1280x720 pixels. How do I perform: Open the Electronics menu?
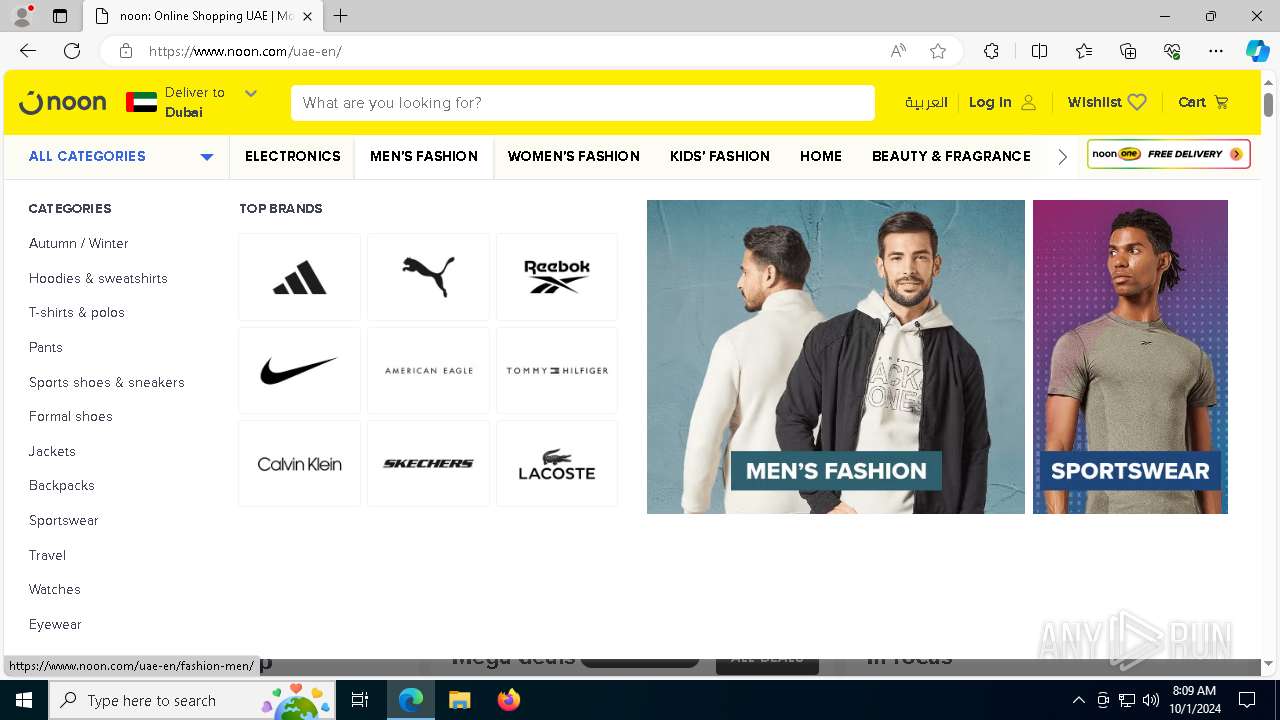[293, 156]
